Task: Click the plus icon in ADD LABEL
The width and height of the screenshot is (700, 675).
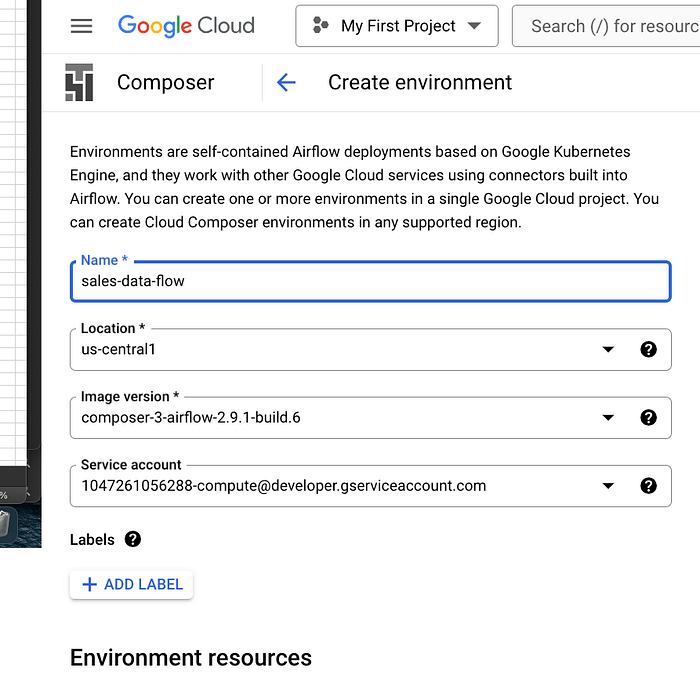Action: 89,584
